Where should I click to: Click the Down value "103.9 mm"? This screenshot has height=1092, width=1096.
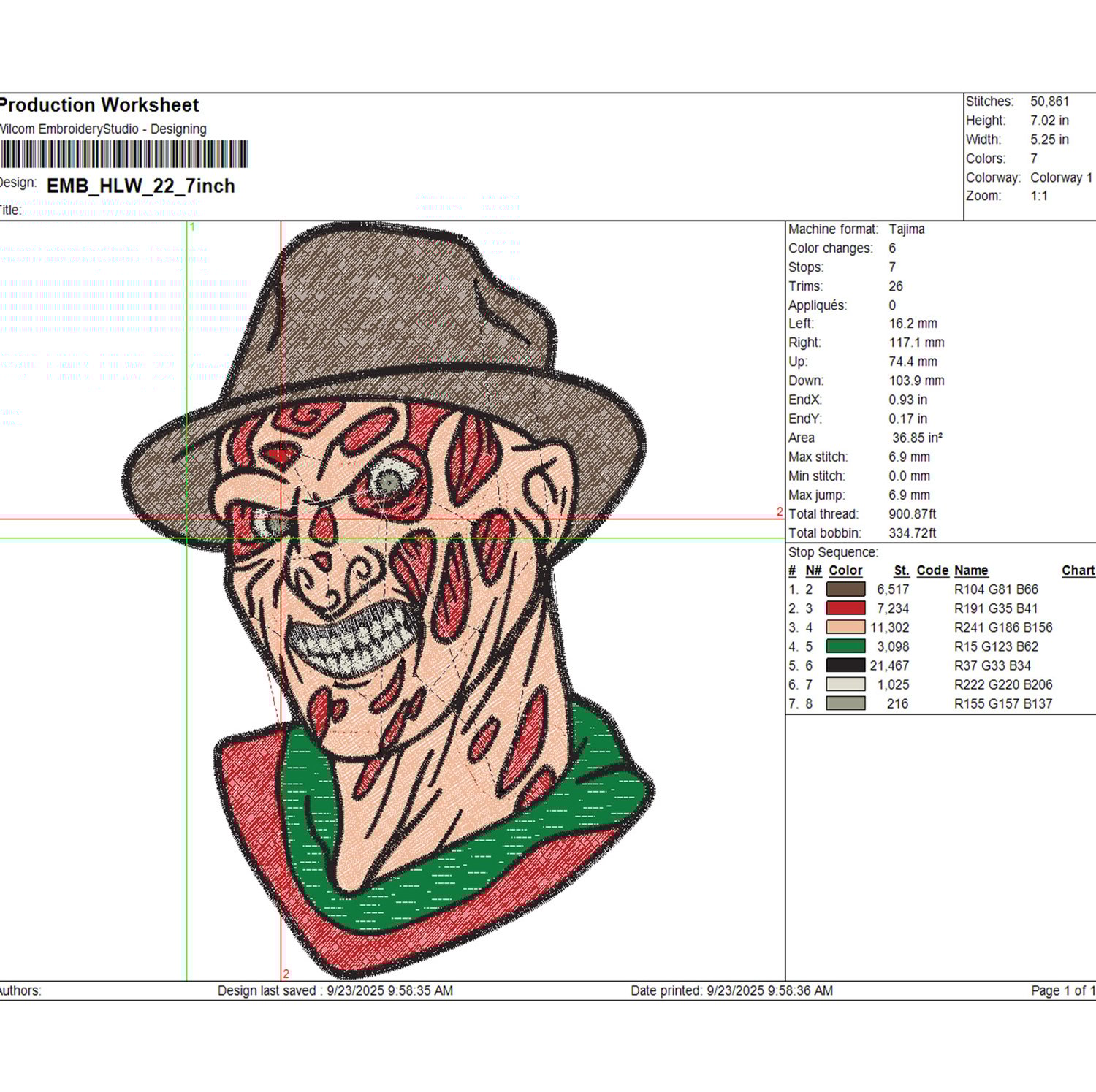click(916, 381)
